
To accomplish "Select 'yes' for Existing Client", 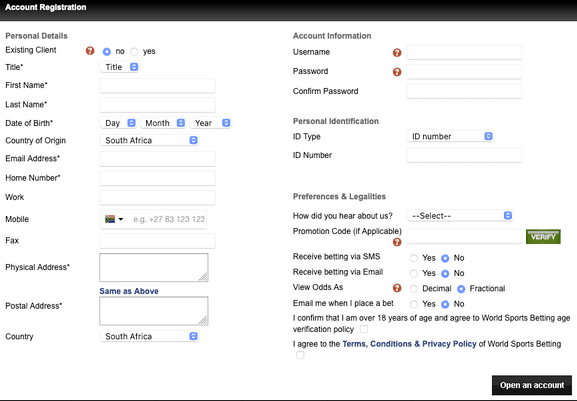I will (x=134, y=52).
